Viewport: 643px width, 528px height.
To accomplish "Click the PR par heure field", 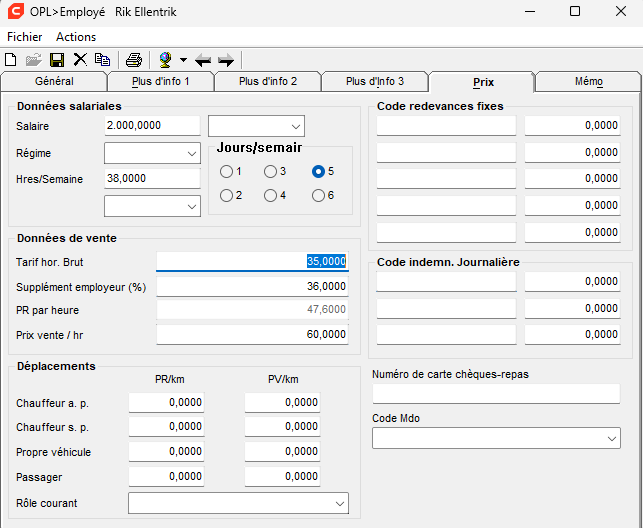I will pos(252,310).
